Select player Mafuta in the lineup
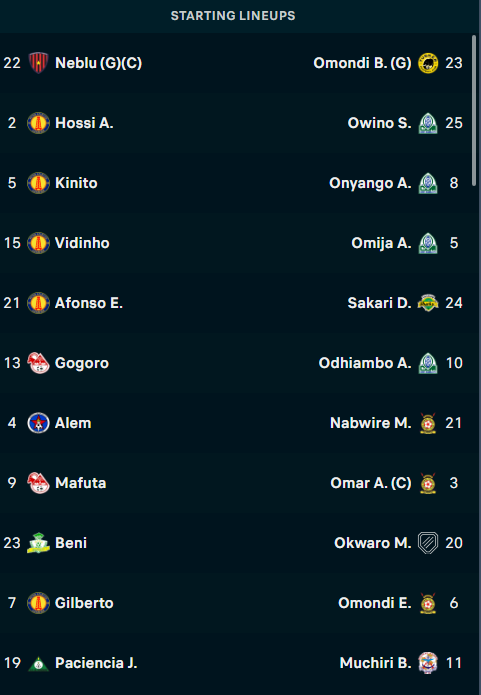Screen dimensions: 481x695 pyautogui.click(x=80, y=483)
